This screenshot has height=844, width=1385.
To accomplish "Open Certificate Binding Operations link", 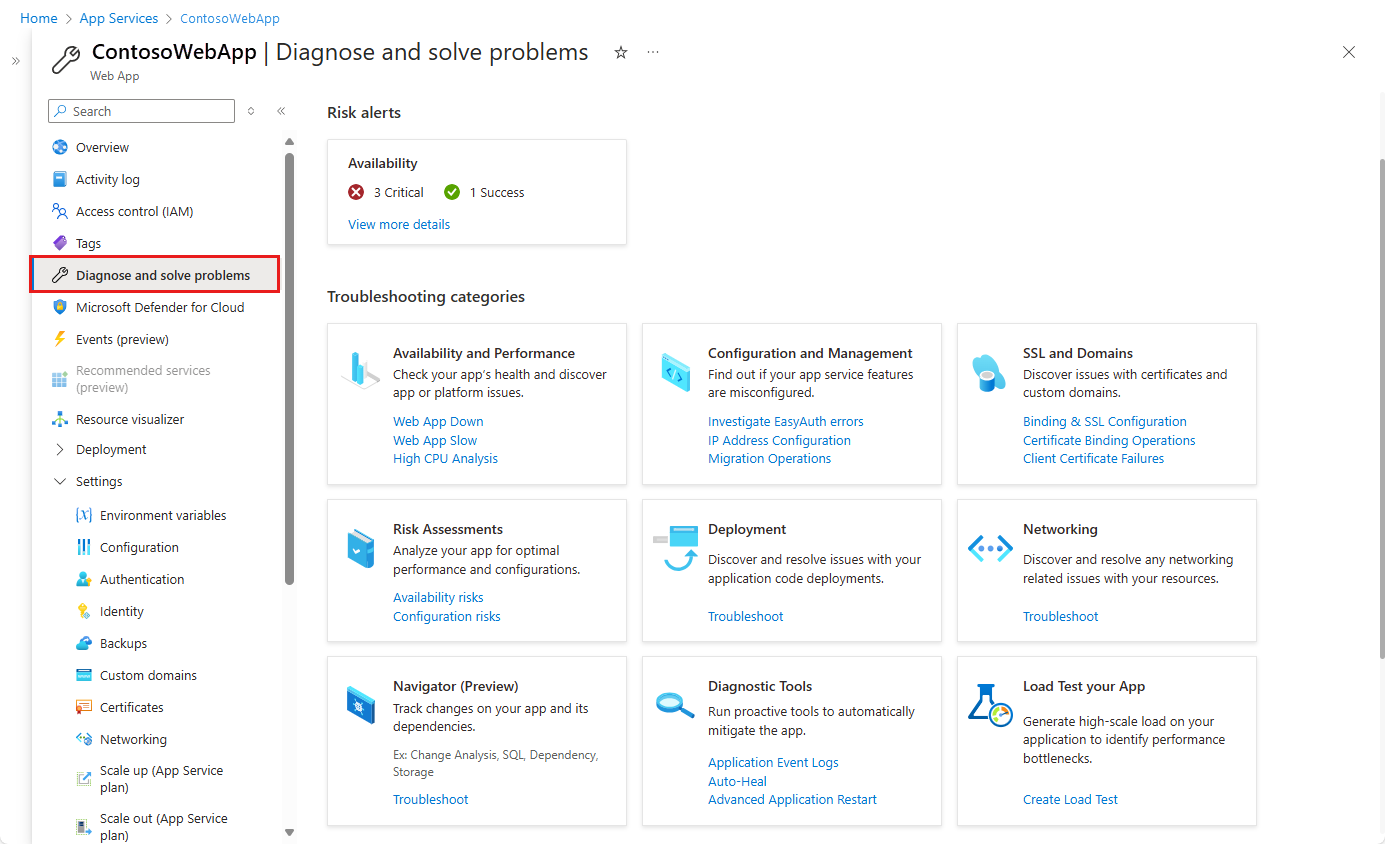I will click(x=1109, y=440).
